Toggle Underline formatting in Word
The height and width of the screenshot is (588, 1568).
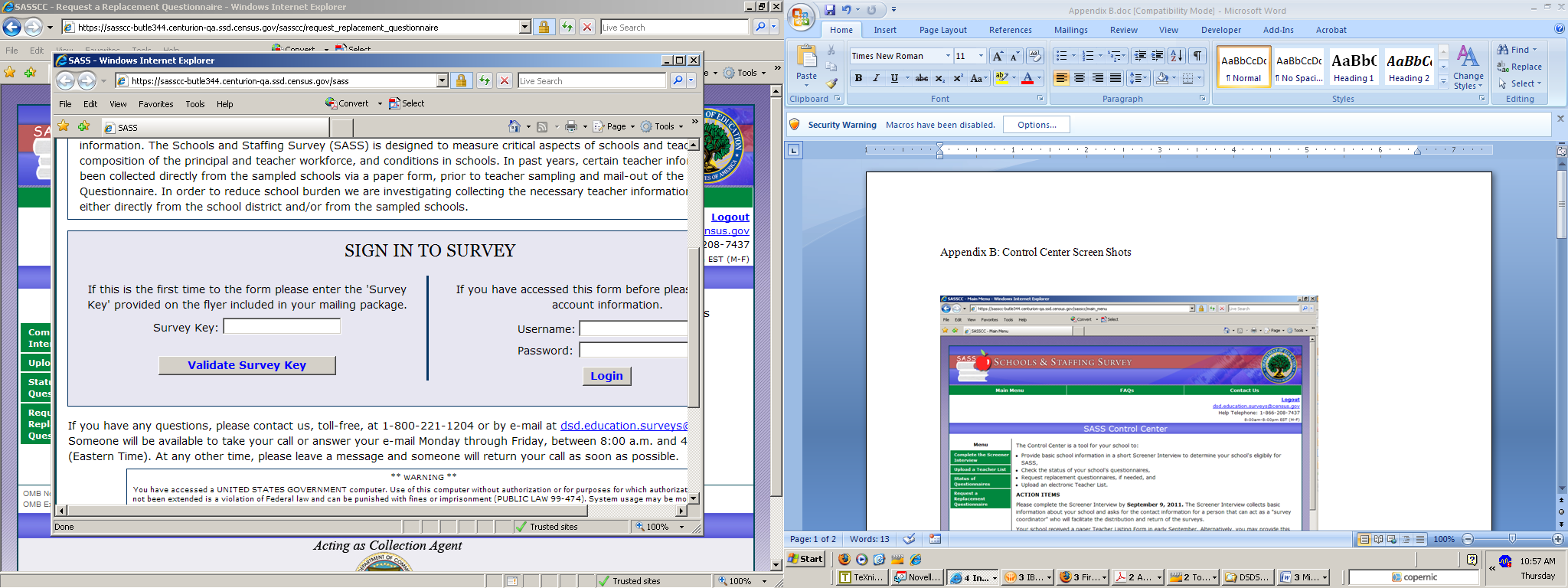point(893,78)
